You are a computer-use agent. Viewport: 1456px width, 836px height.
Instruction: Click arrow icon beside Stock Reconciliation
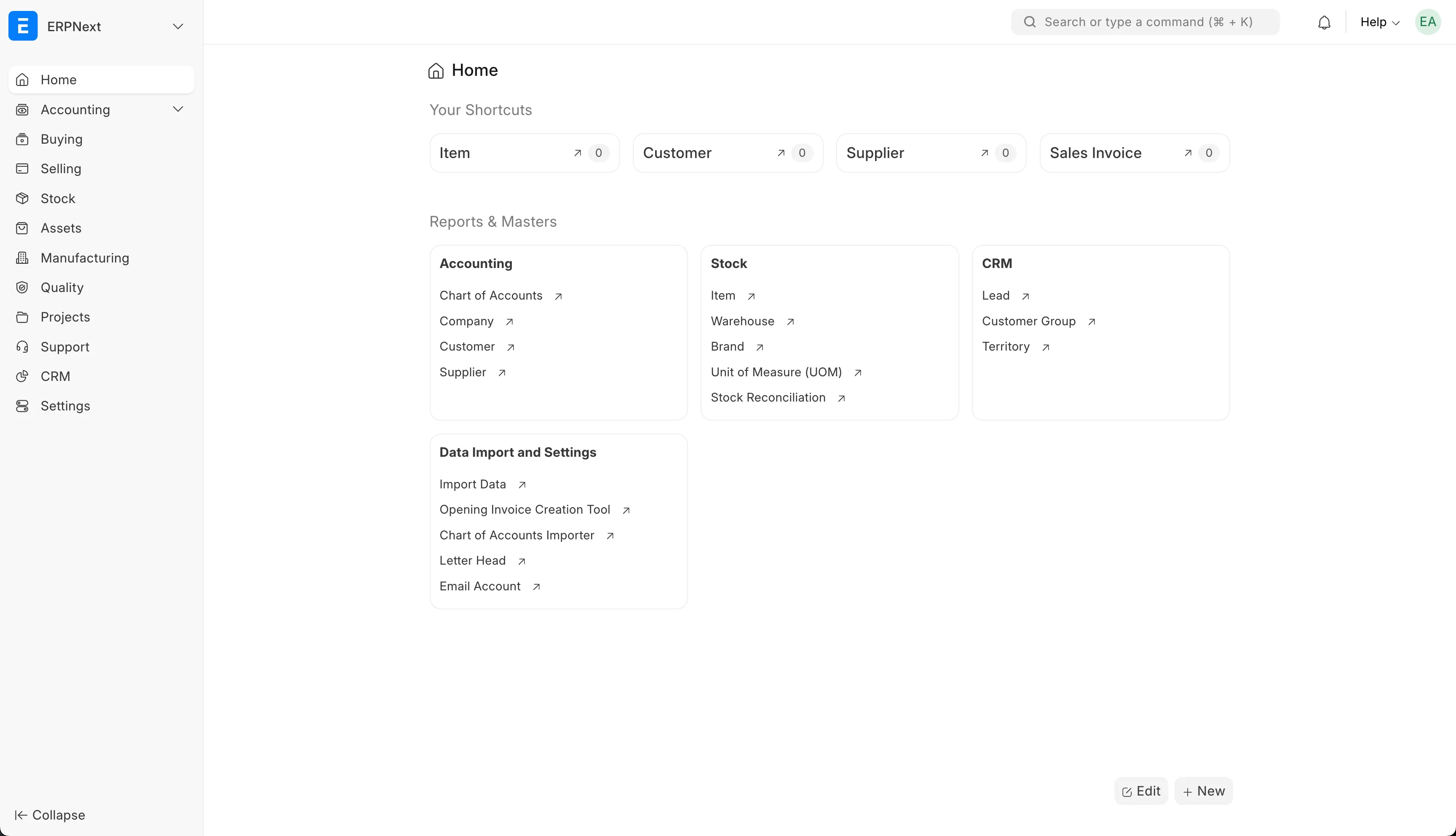[841, 399]
